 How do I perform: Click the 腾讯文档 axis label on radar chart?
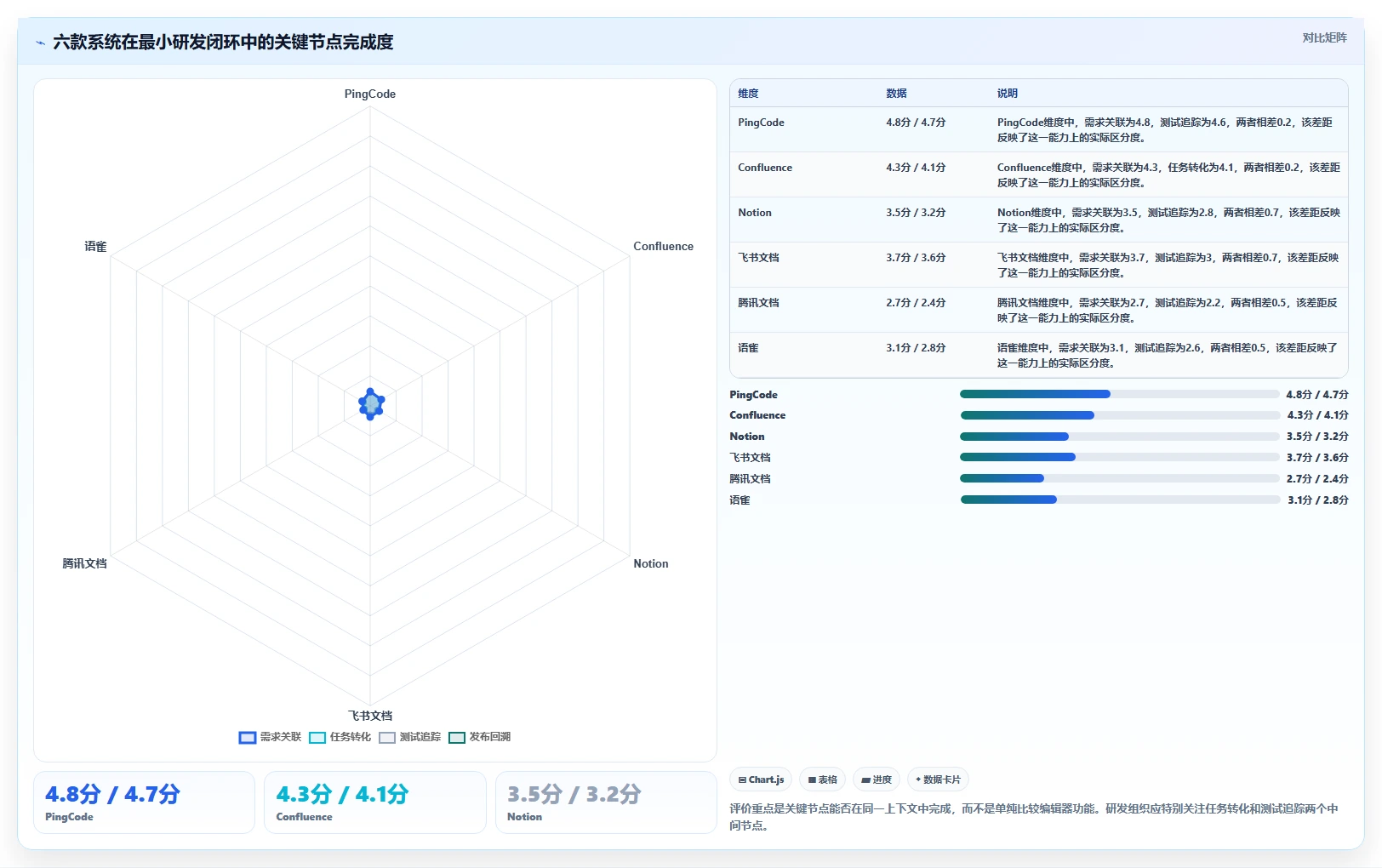tap(84, 563)
